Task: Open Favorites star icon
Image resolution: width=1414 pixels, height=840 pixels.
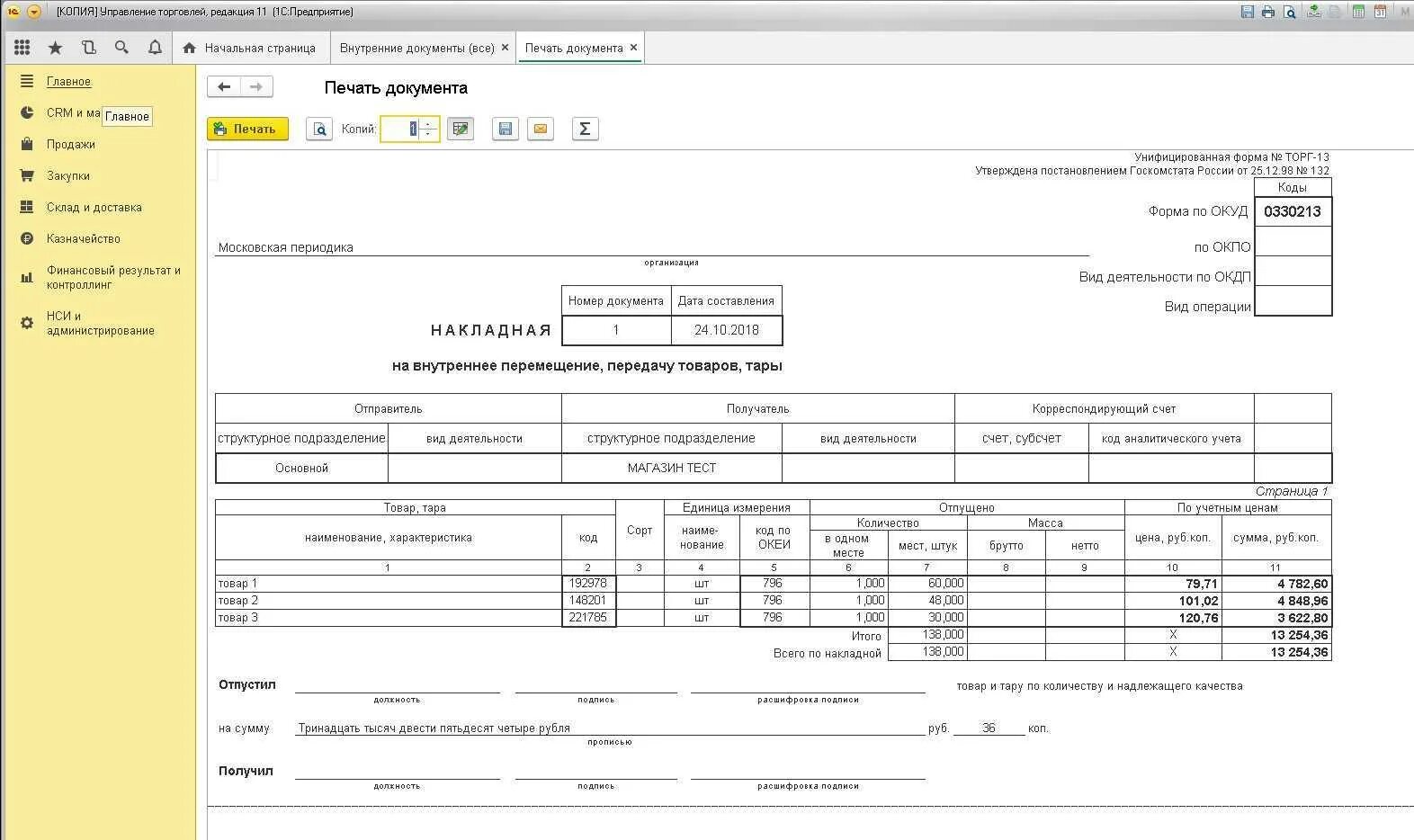Action: coord(55,48)
